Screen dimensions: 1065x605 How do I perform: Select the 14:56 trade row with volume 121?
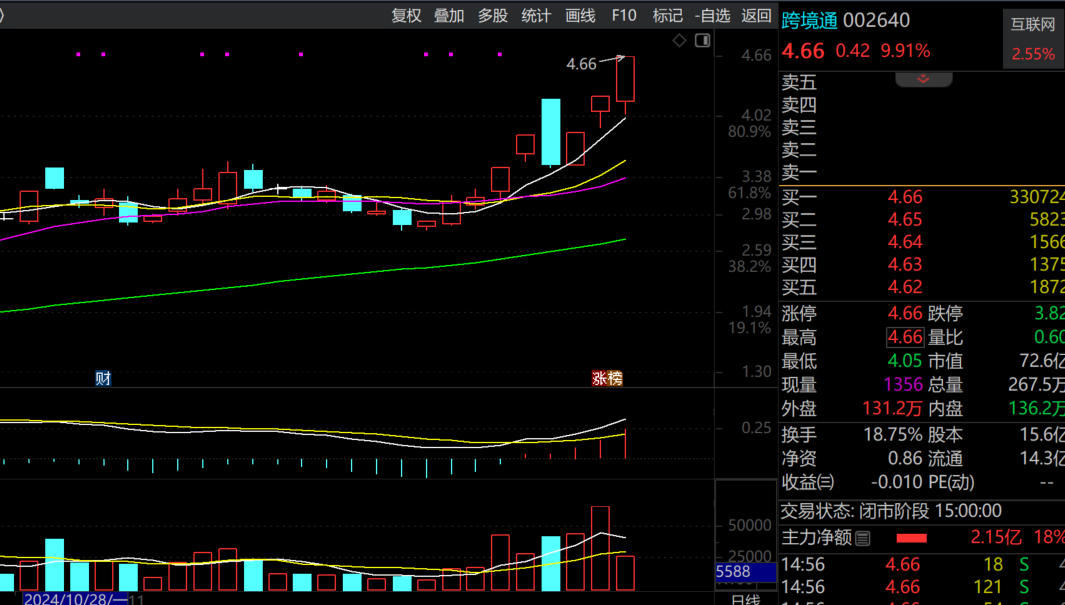tap(922, 587)
